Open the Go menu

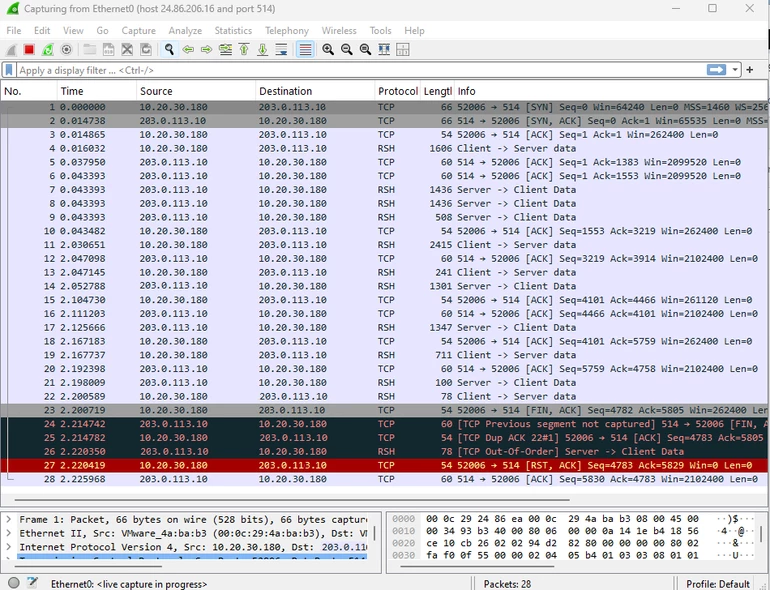[x=102, y=30]
